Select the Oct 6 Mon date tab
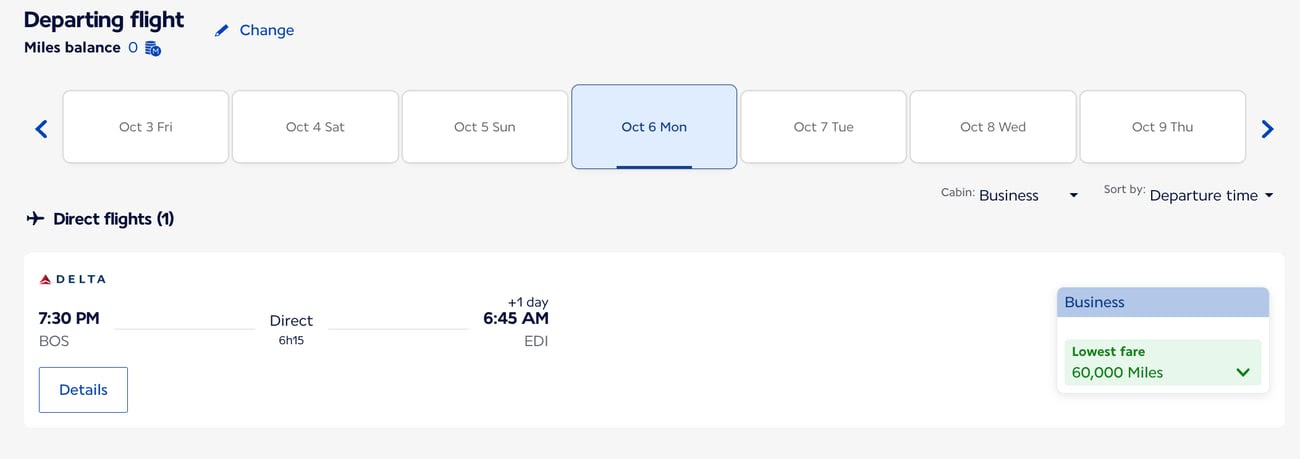Viewport: 1300px width, 459px height. tap(654, 127)
